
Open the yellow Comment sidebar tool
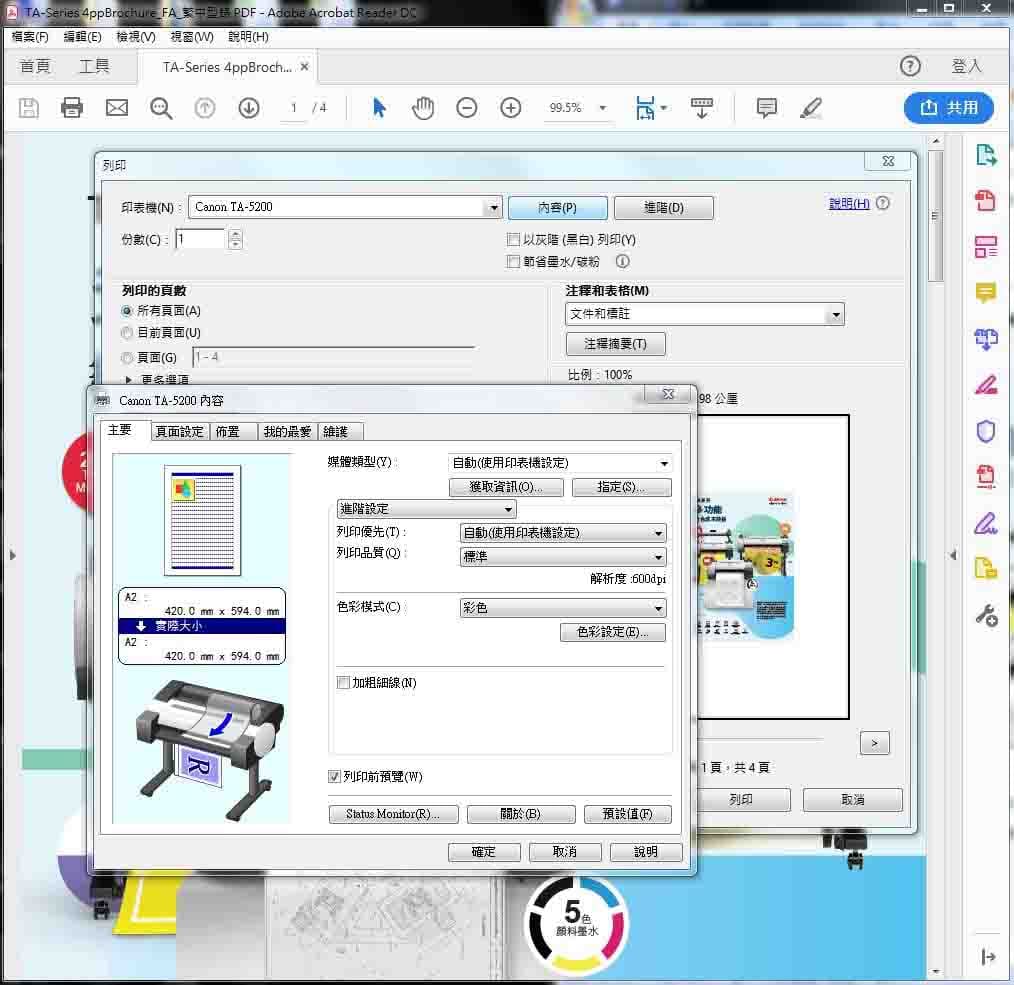tap(986, 293)
